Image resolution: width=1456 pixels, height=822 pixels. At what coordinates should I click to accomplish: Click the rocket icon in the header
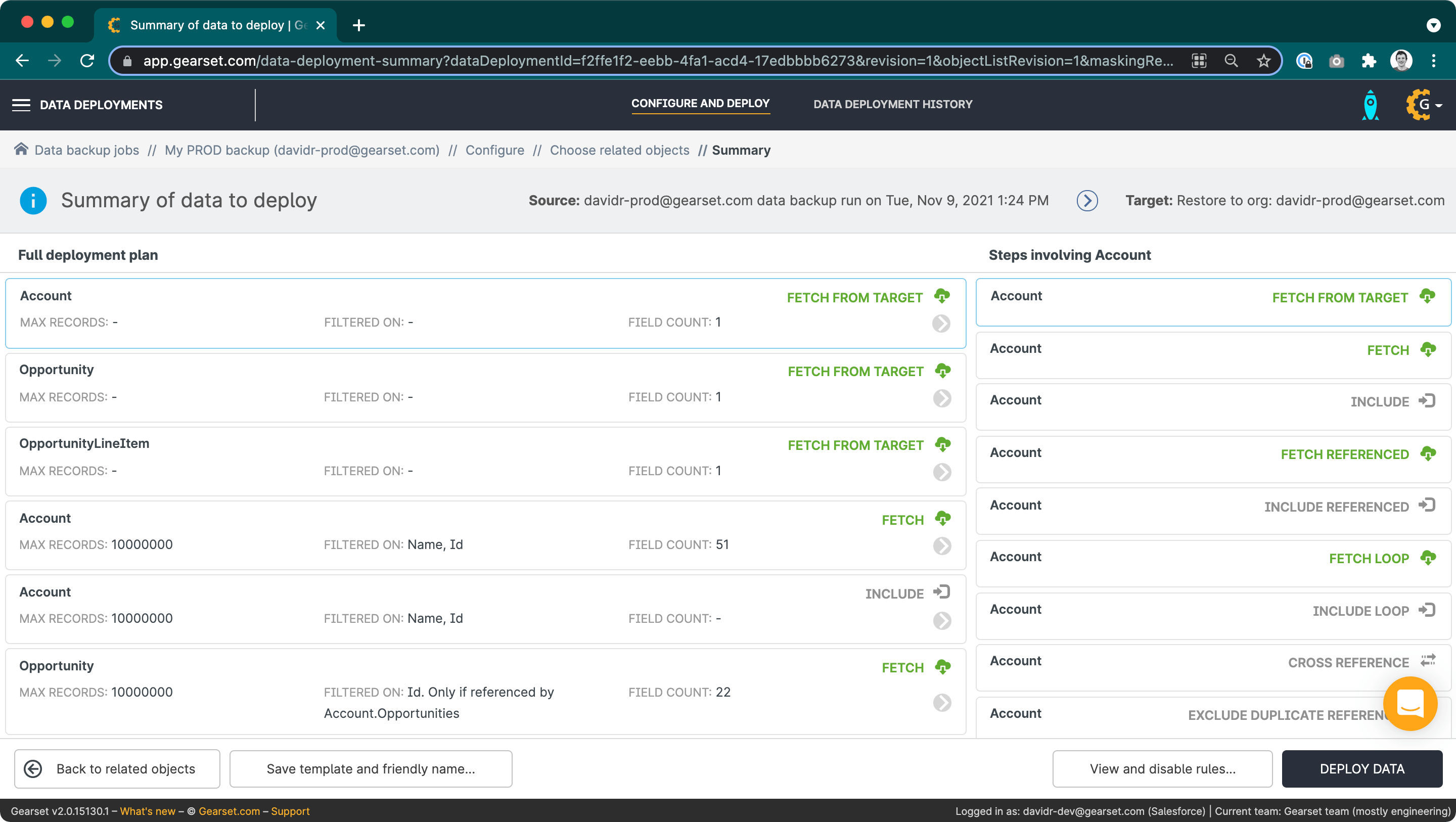1370,105
